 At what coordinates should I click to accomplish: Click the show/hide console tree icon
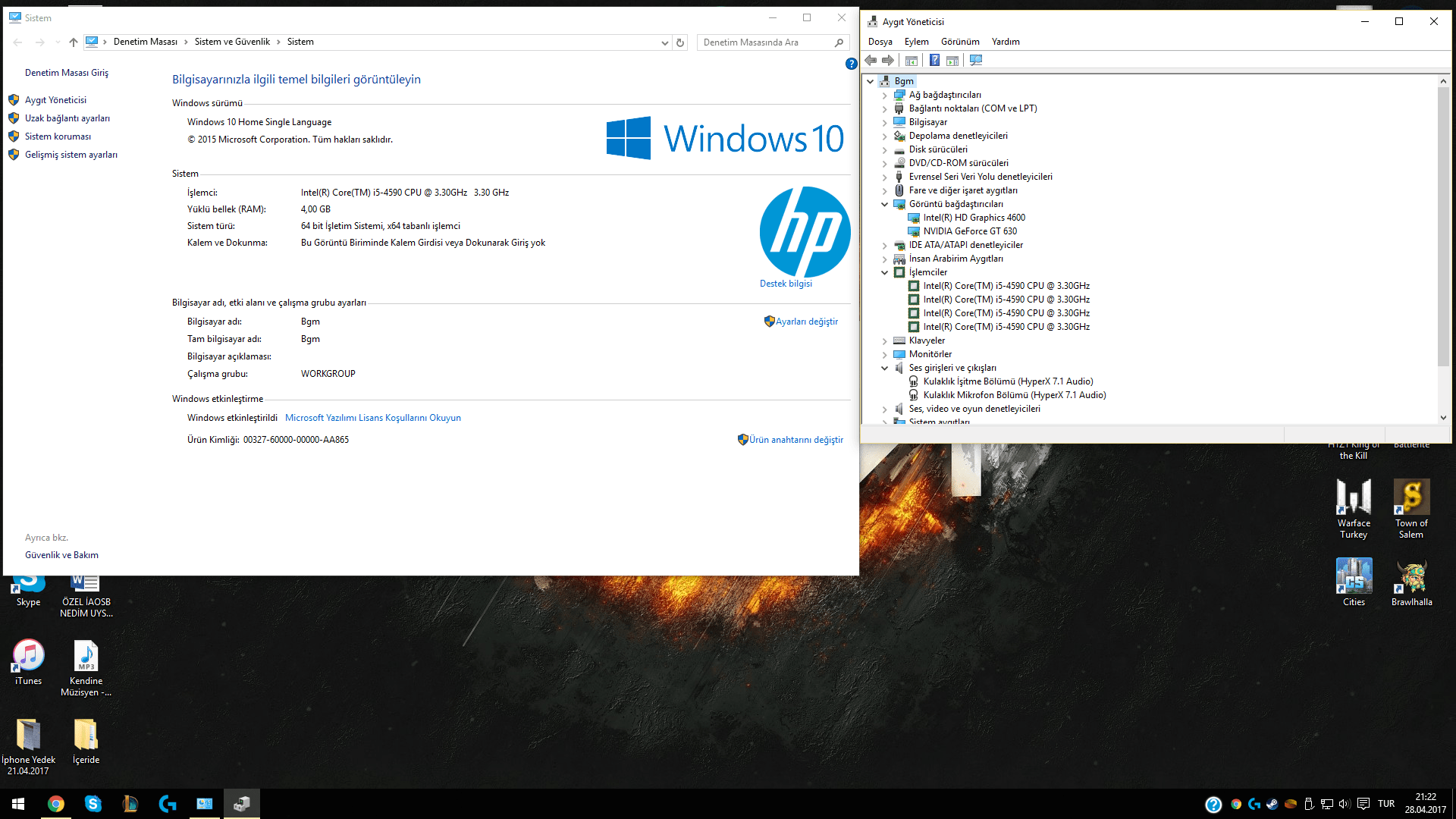pyautogui.click(x=912, y=61)
